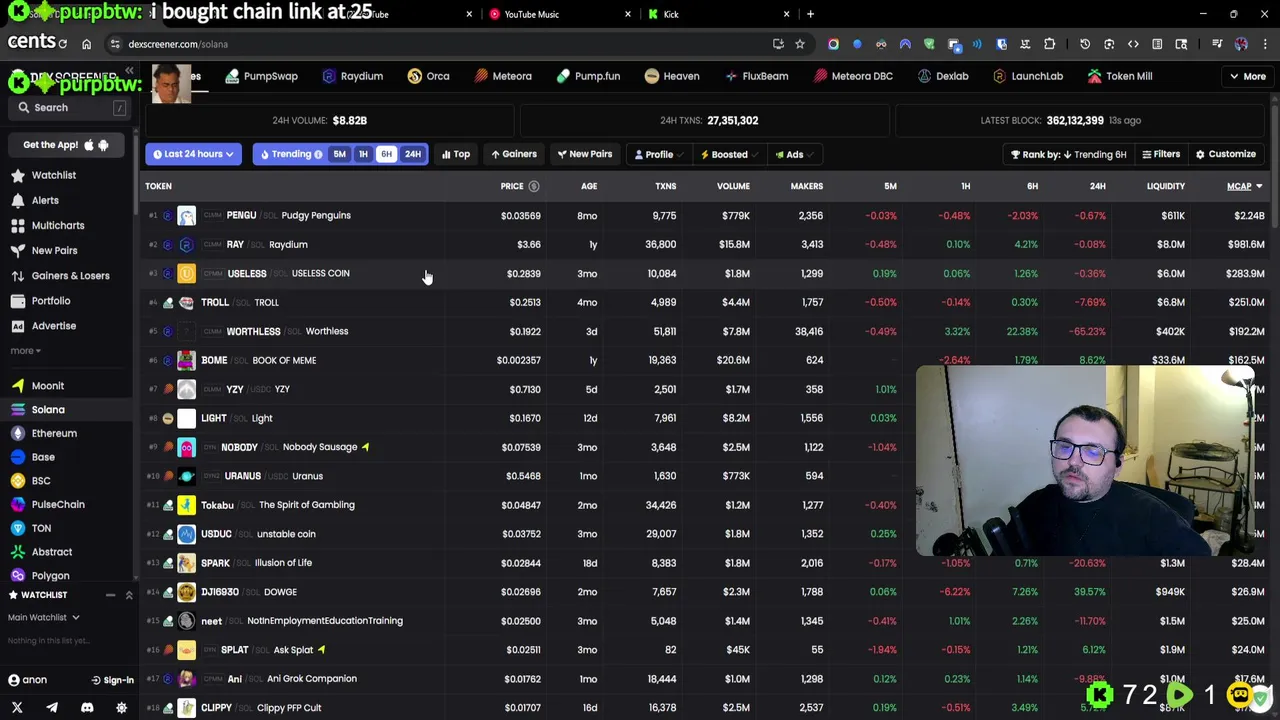Sort by VOLUME column header

coord(733,186)
